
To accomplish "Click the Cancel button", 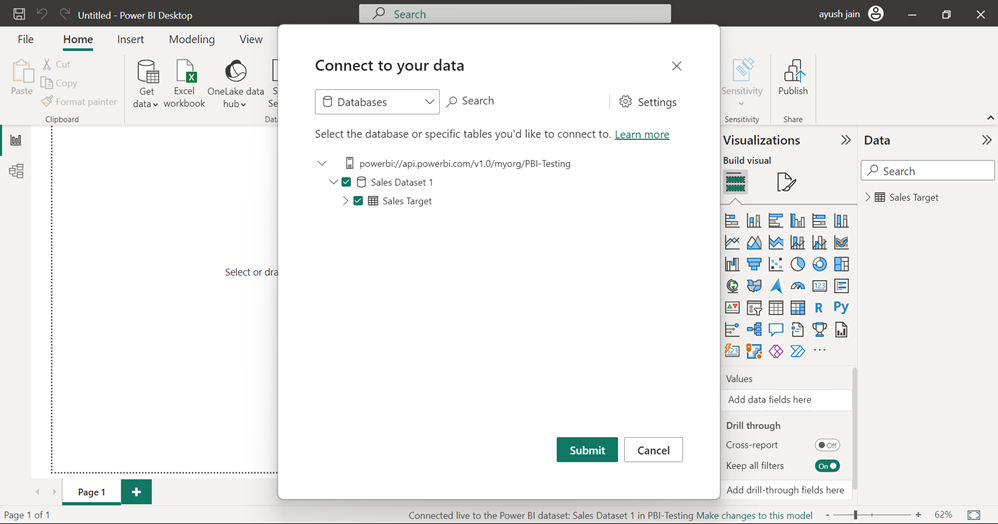I will coord(653,450).
